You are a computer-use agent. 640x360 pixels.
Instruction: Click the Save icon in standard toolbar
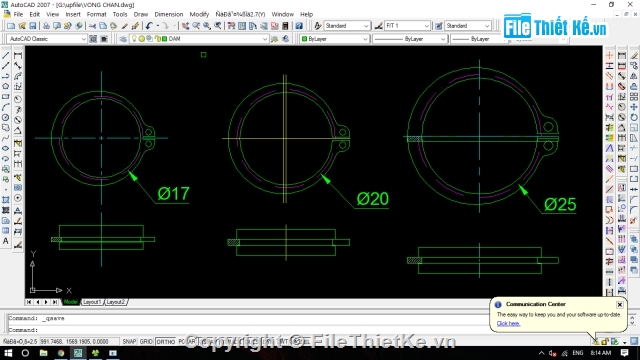[33, 26]
